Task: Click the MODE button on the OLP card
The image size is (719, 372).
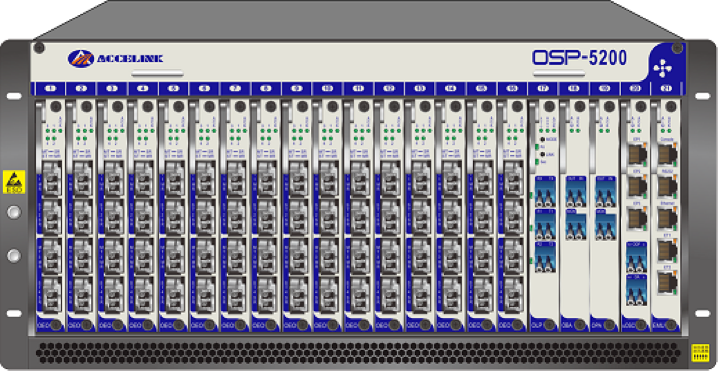Action: [542, 139]
